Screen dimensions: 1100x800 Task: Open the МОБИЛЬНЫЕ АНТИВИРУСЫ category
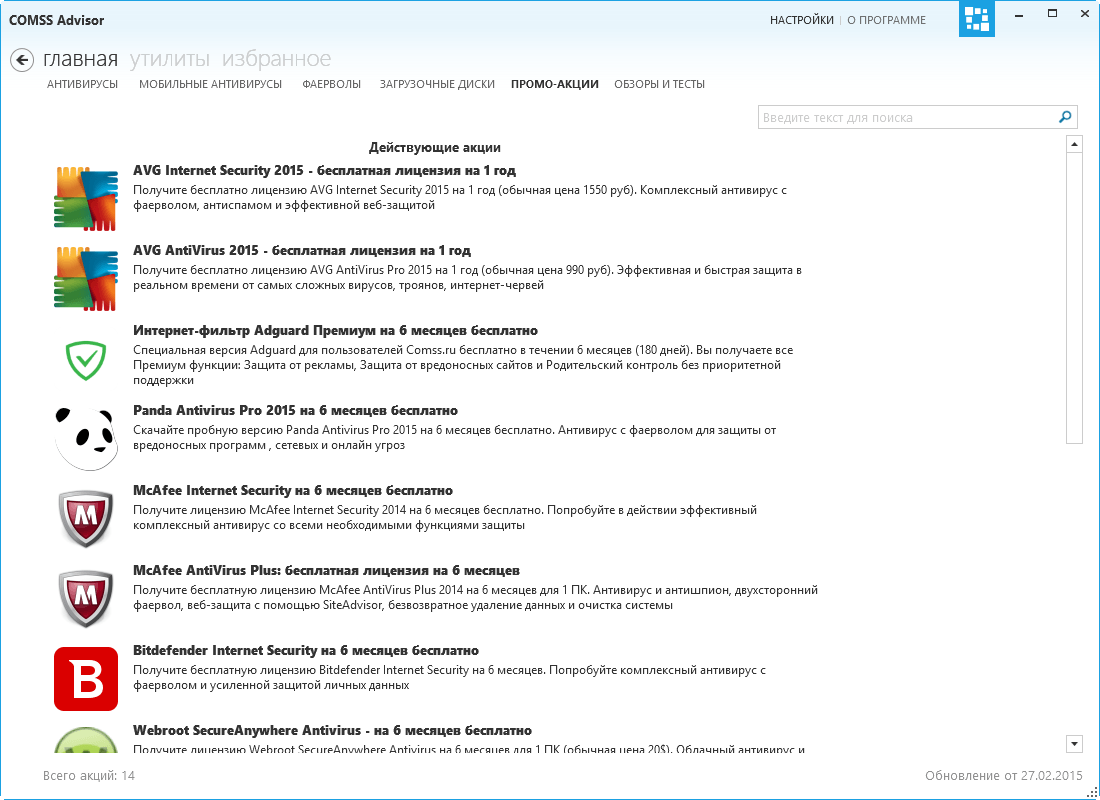(210, 84)
